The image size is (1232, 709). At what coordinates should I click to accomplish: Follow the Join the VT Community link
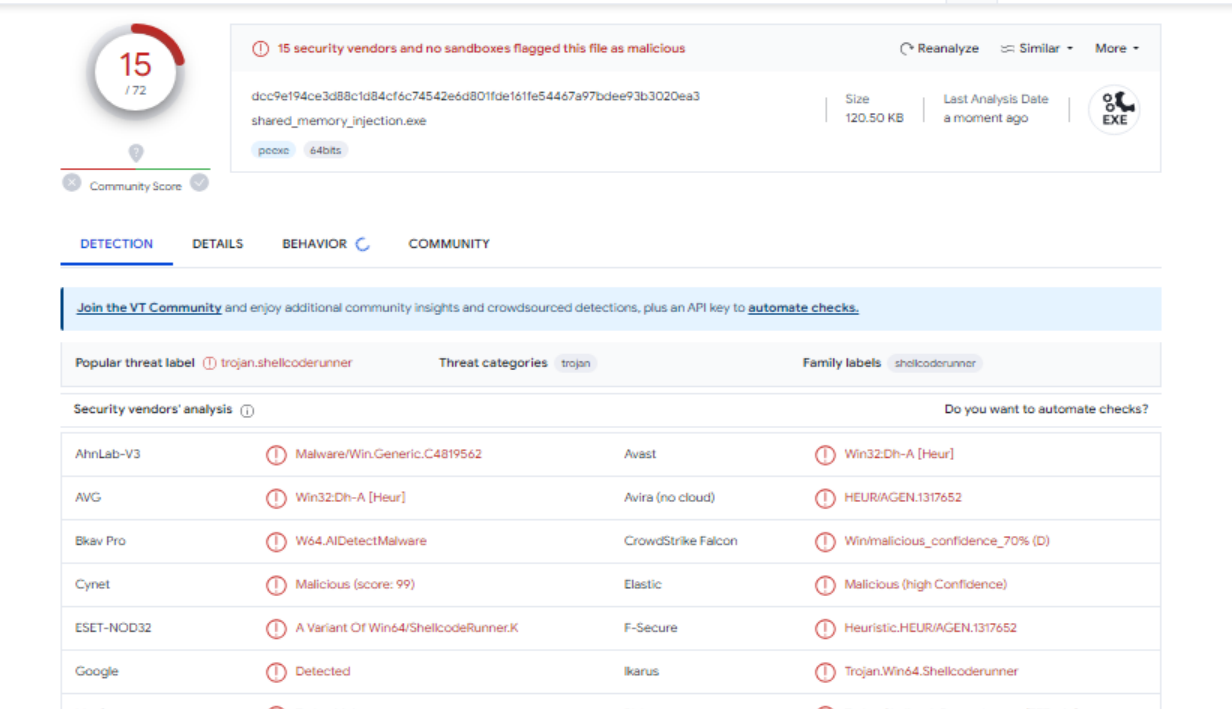coord(149,308)
